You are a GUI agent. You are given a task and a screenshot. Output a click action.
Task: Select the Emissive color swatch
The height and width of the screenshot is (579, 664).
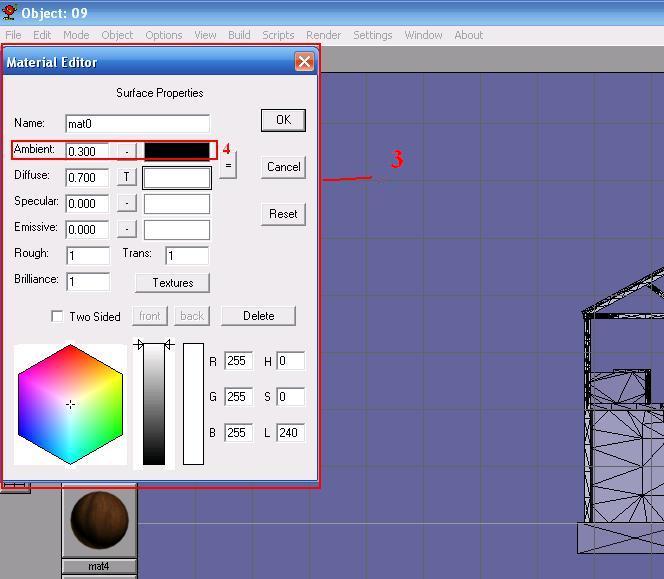click(177, 230)
